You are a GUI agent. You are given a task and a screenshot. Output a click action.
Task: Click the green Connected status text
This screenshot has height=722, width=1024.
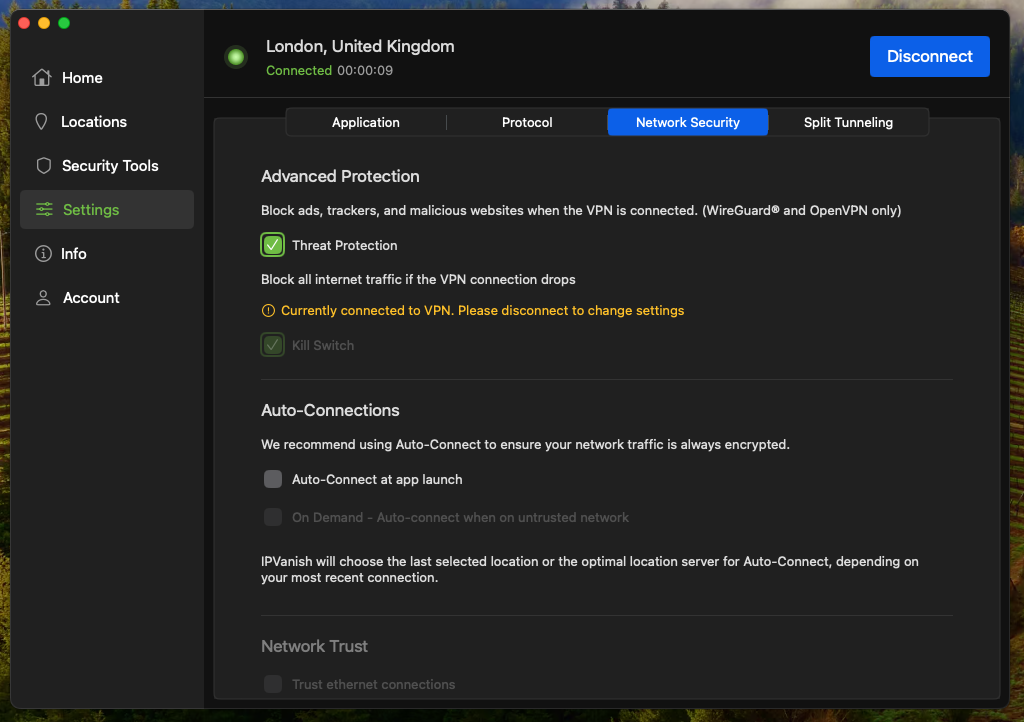coord(298,71)
